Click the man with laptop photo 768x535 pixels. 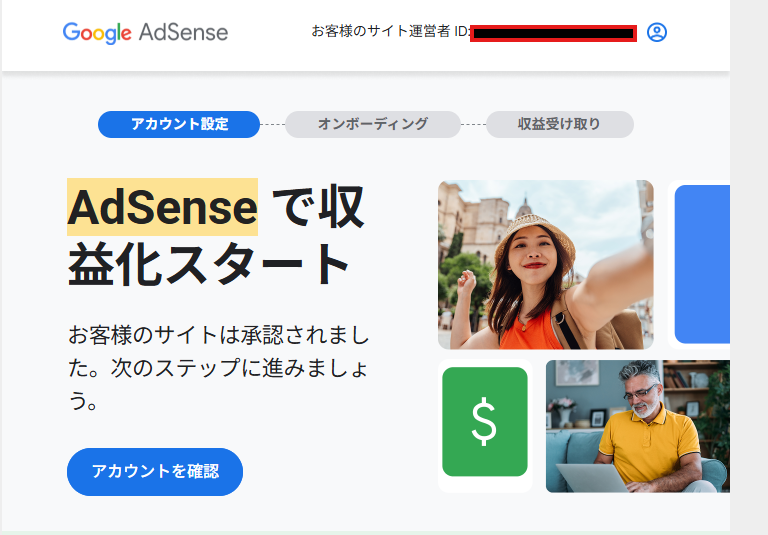point(638,426)
